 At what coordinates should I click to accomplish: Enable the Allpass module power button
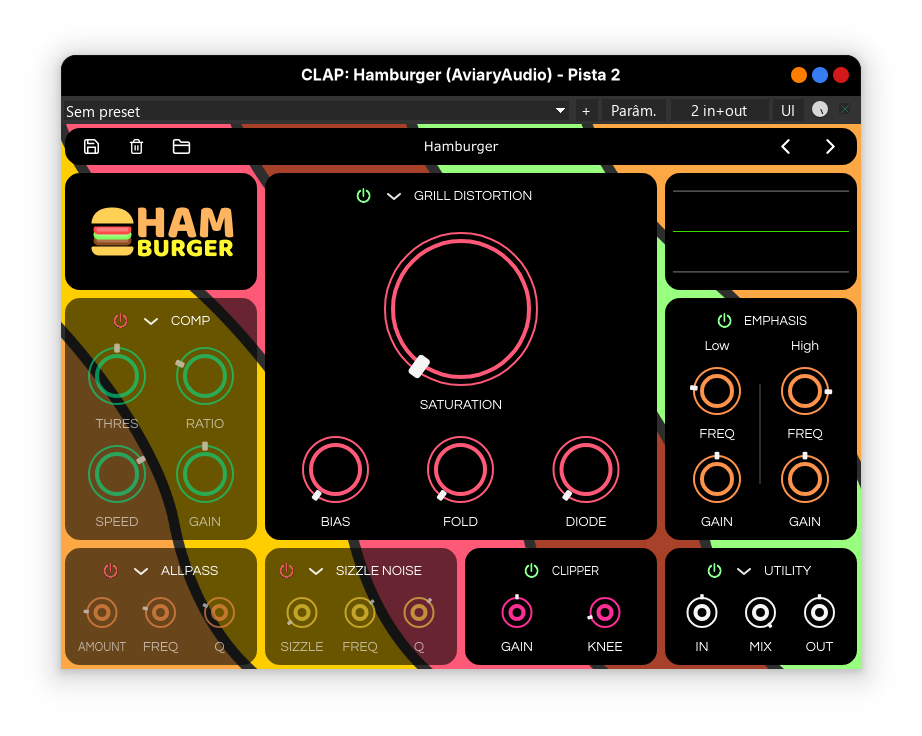tap(111, 571)
